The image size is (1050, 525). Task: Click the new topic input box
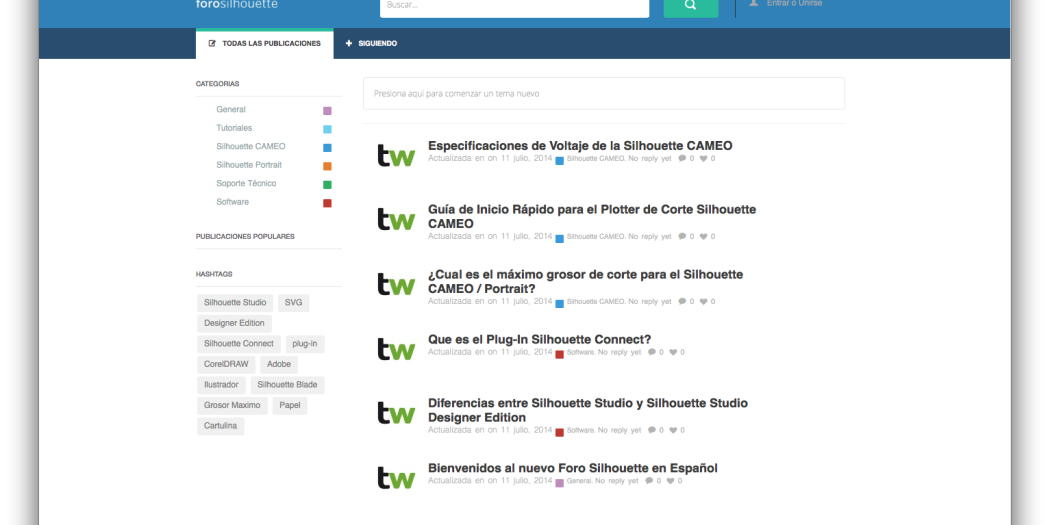(604, 94)
